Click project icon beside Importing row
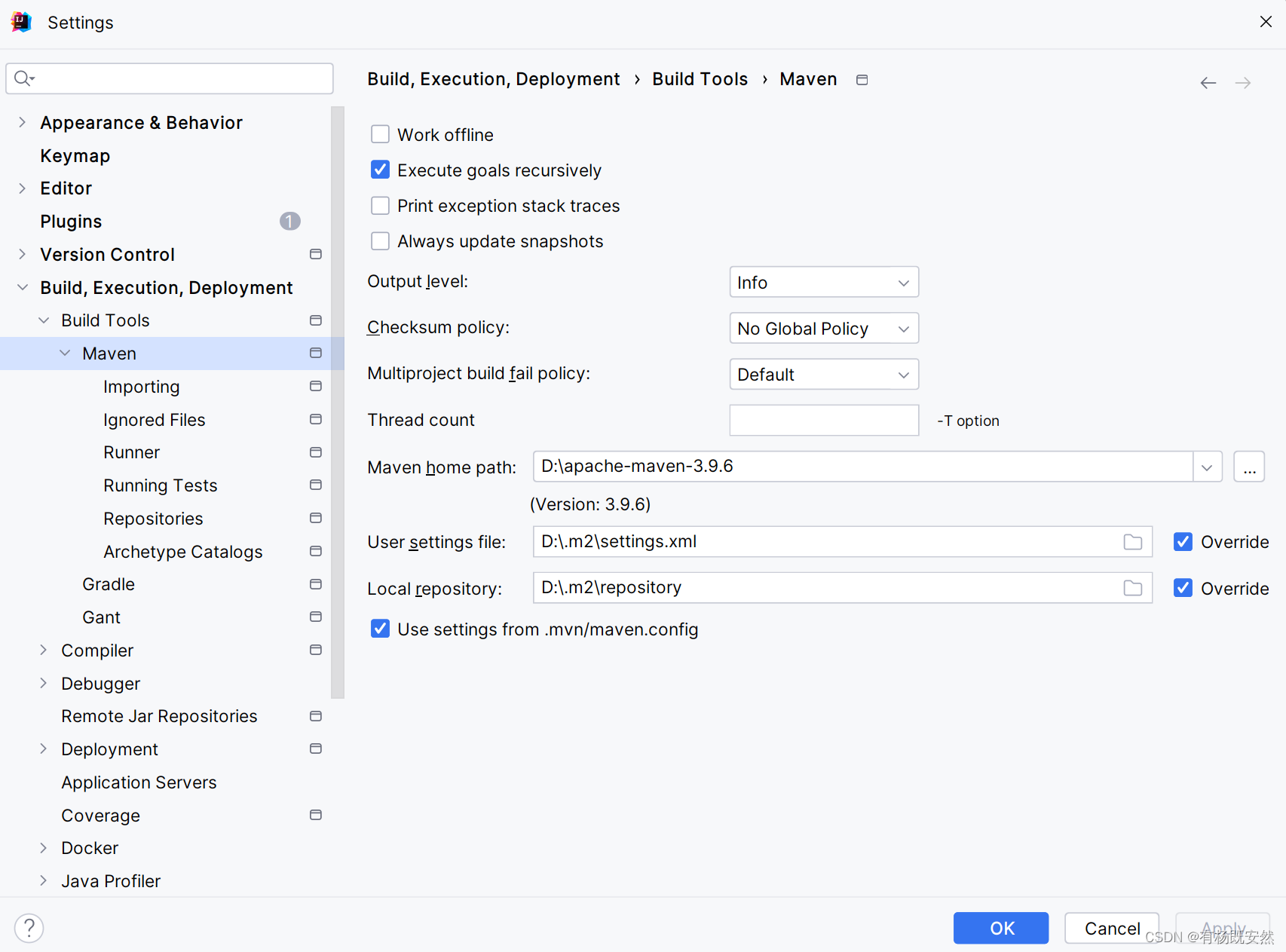The height and width of the screenshot is (952, 1286). tap(316, 386)
